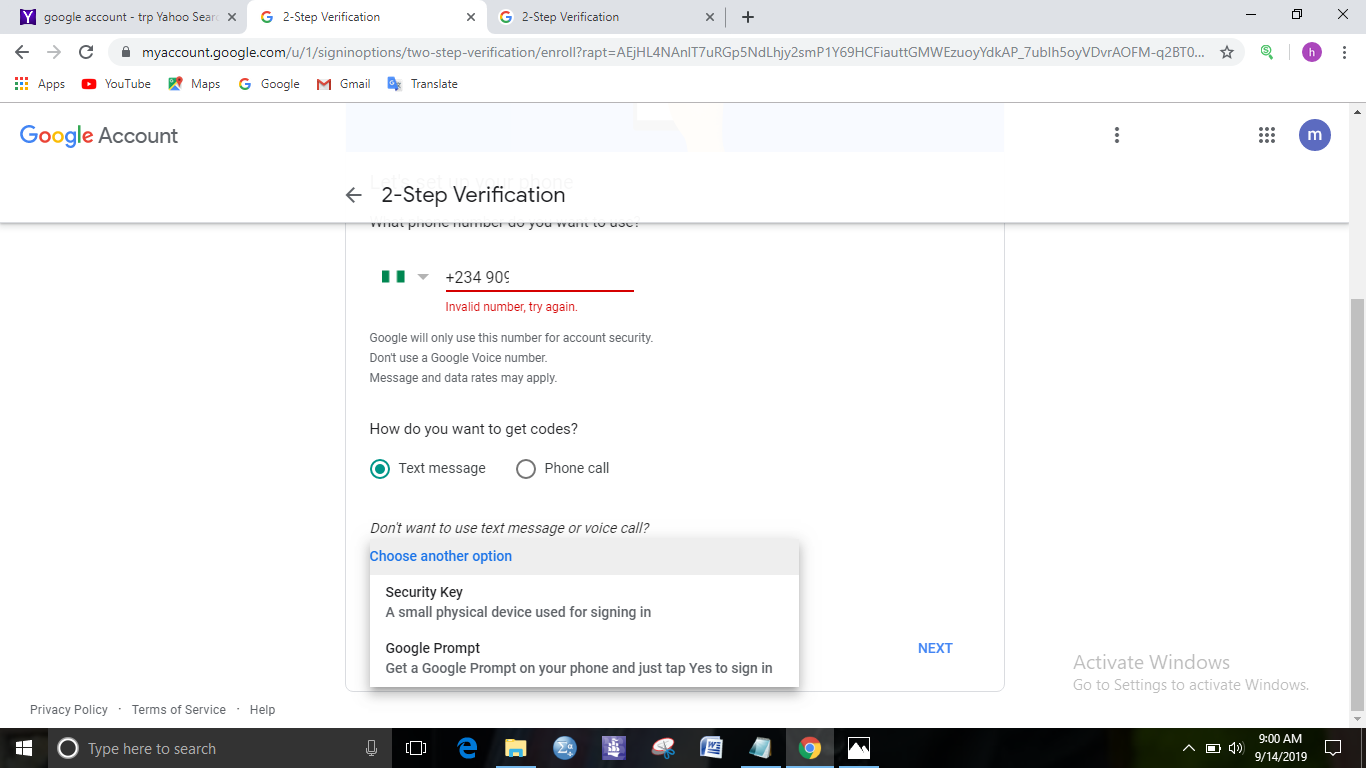Open the Translate bookmark
The height and width of the screenshot is (768, 1366).
(423, 84)
